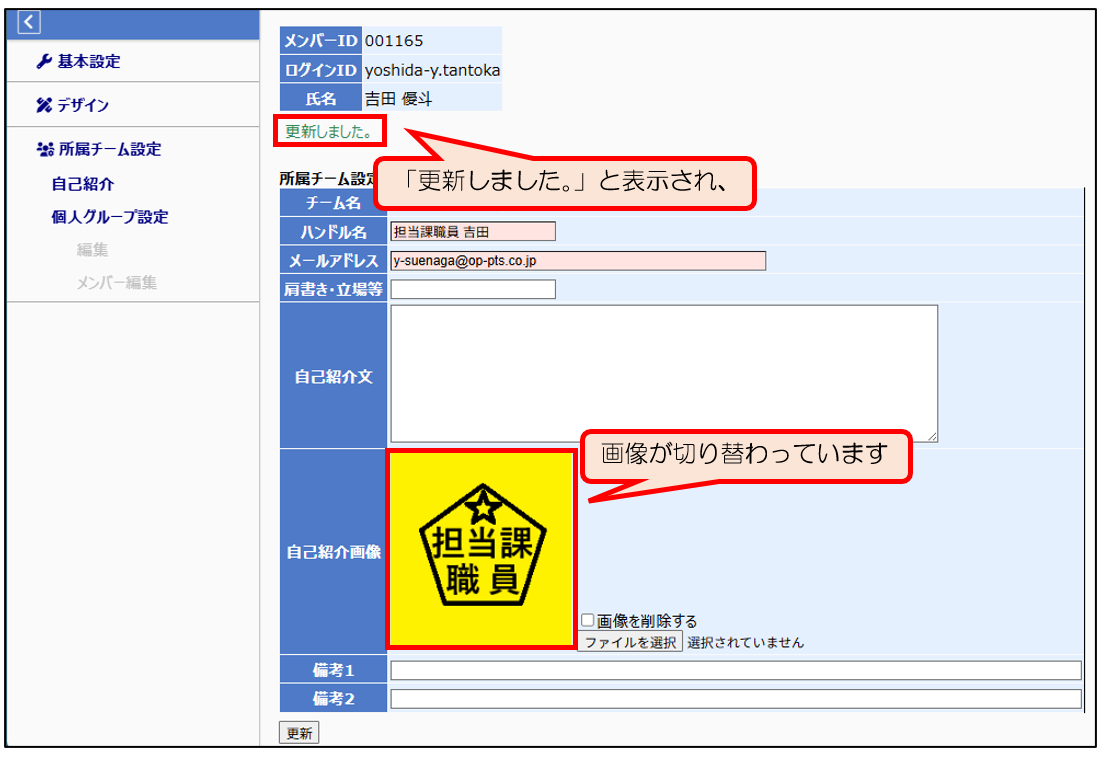
Task: Click the ファイルを選択 button
Action: click(630, 642)
